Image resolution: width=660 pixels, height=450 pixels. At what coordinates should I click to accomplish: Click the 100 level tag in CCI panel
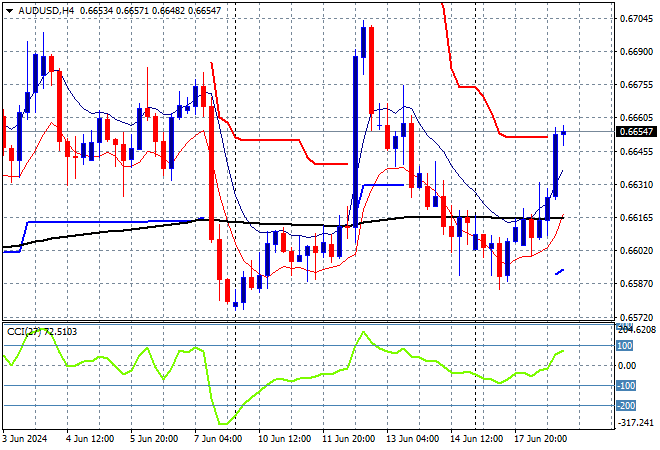click(624, 346)
